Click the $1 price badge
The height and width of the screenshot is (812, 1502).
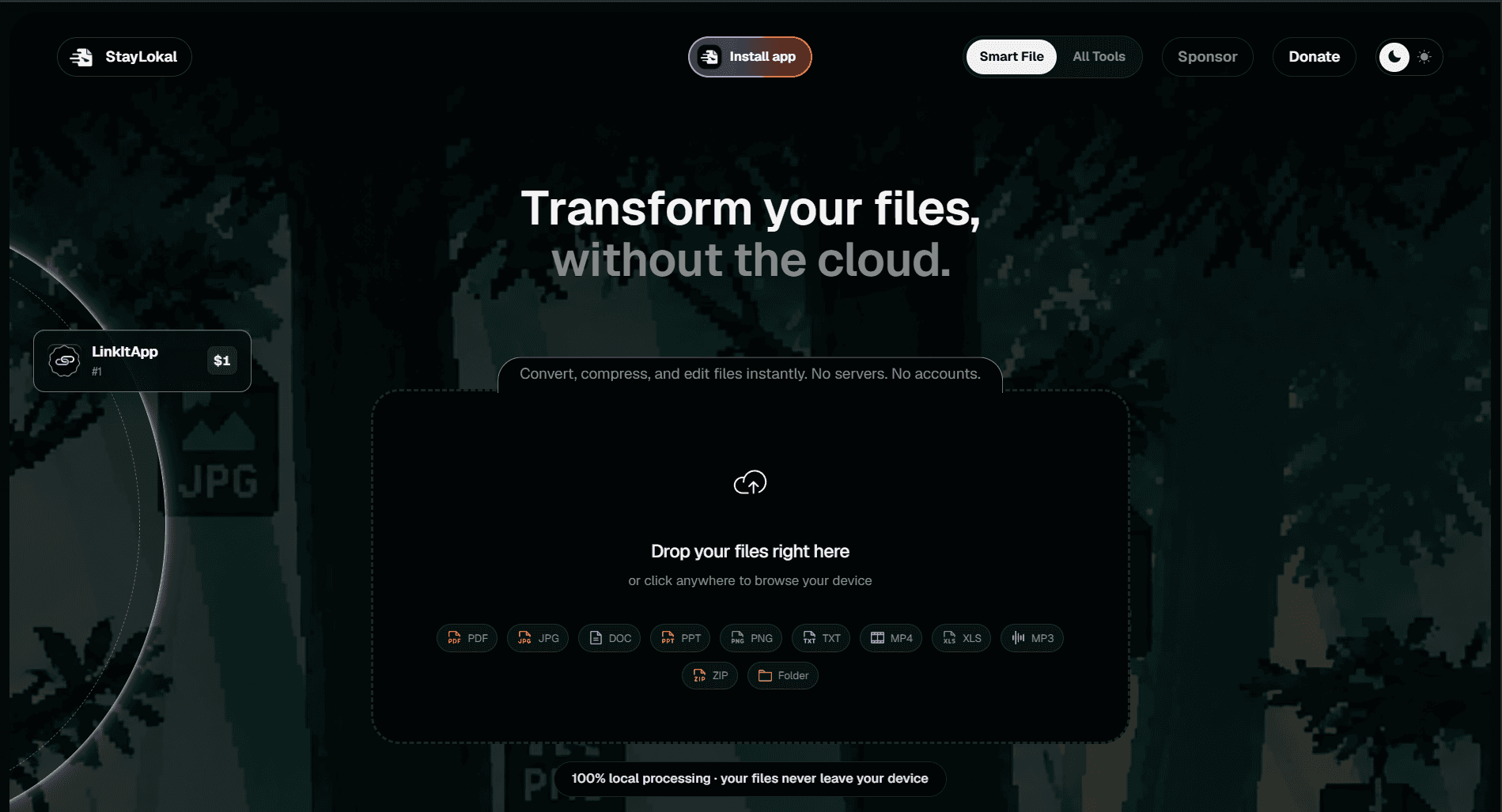click(222, 361)
